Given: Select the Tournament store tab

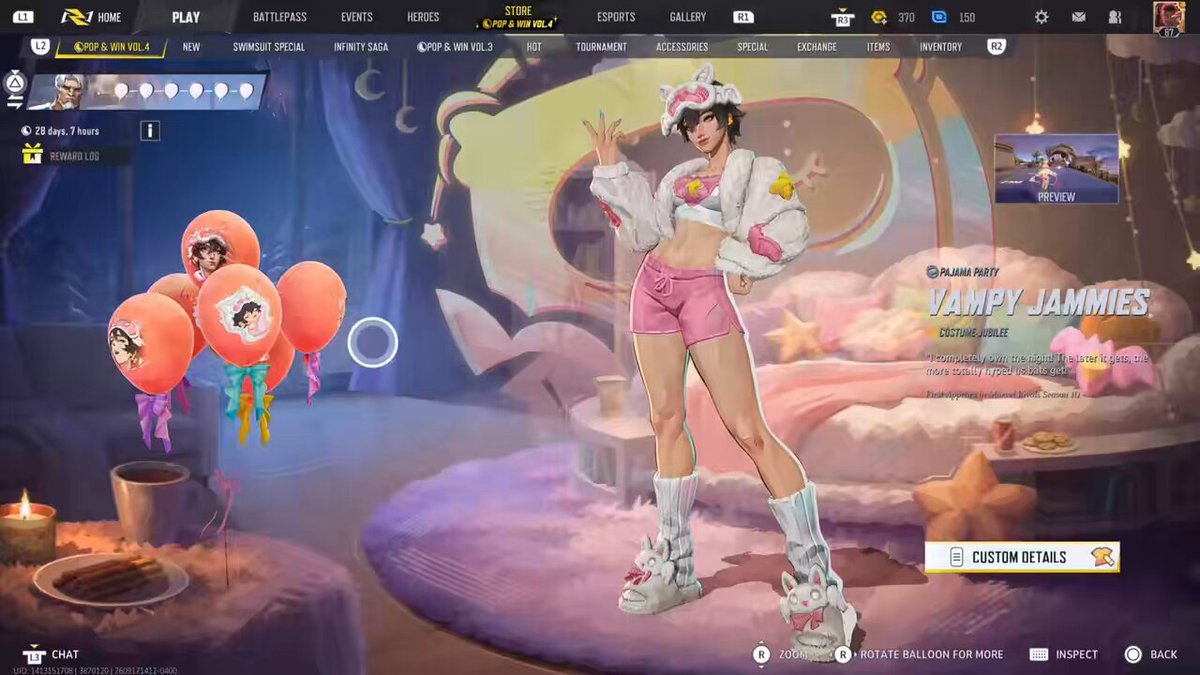Looking at the screenshot, I should (601, 47).
